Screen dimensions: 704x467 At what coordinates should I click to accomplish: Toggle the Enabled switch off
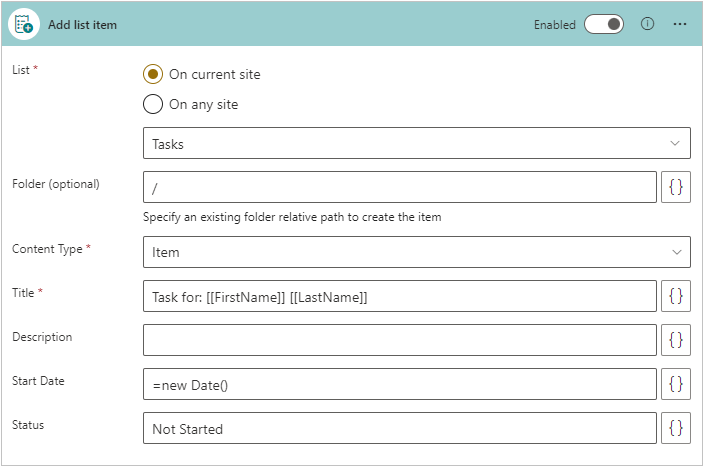click(x=604, y=24)
